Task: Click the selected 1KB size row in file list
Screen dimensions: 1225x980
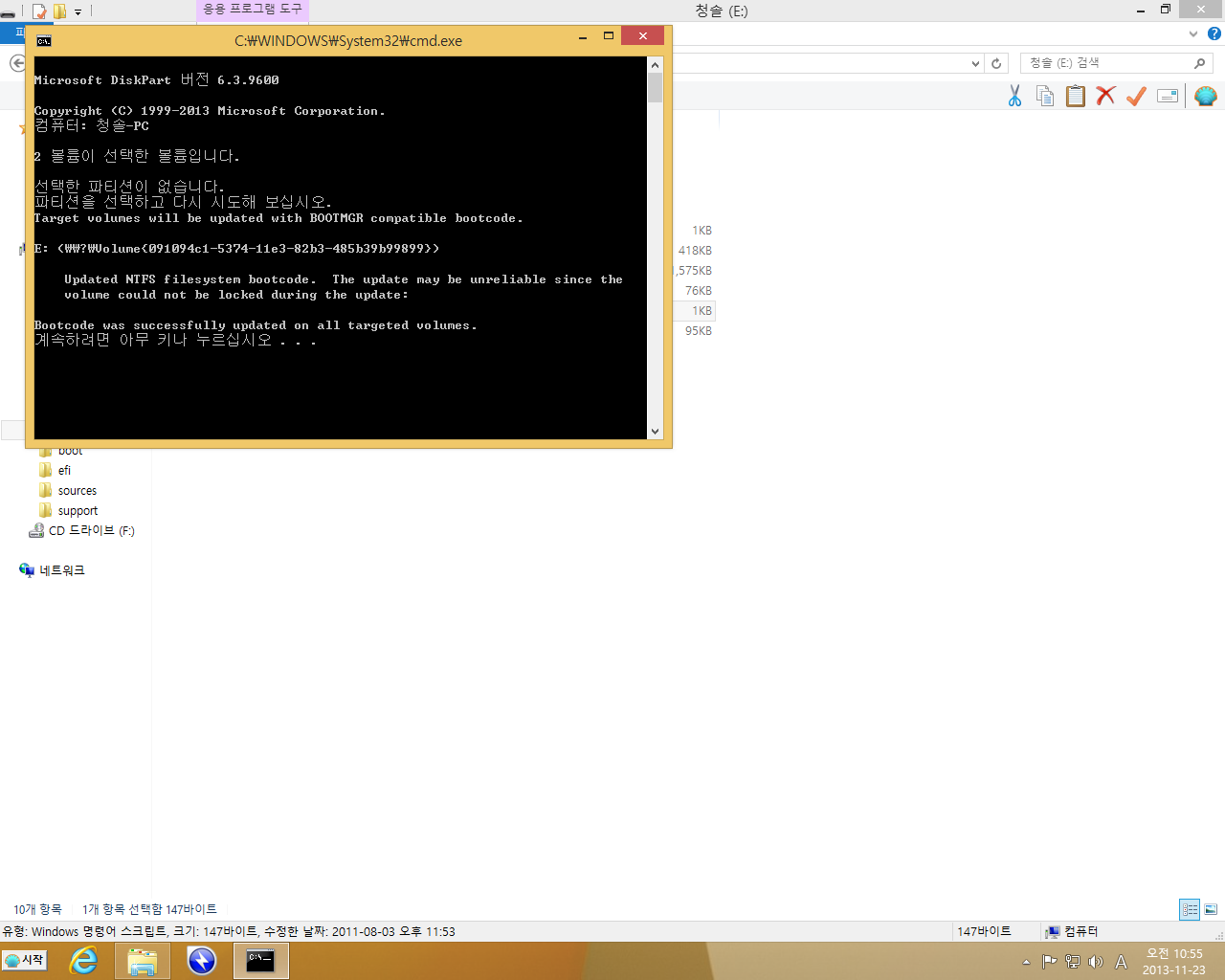Action: click(x=695, y=311)
